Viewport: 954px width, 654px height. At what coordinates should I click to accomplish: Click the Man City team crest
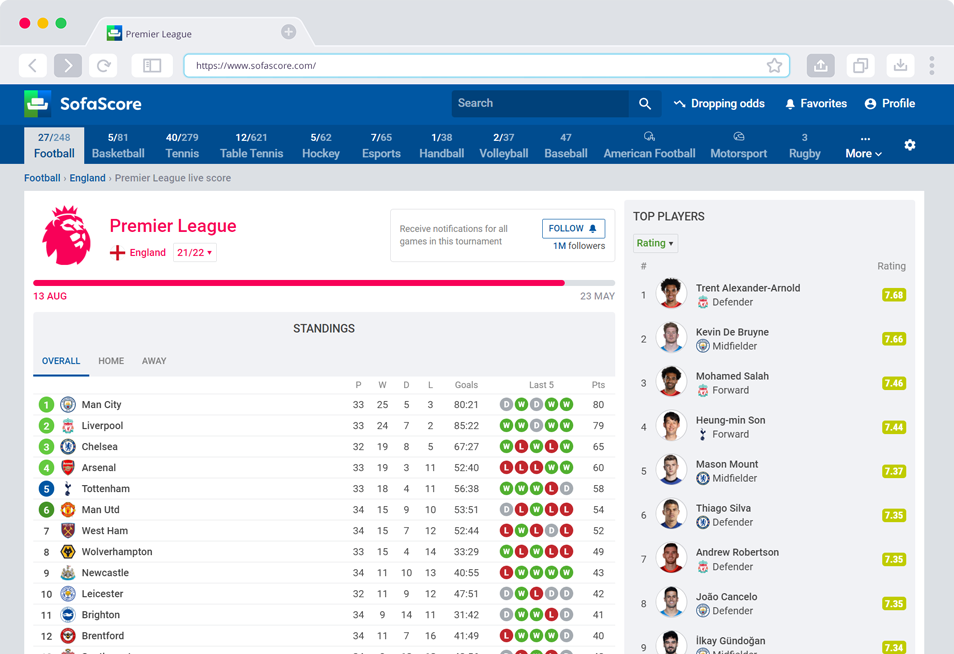click(67, 404)
